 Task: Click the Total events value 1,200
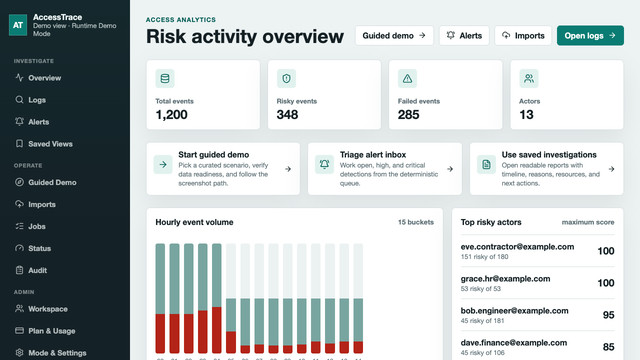tap(171, 115)
